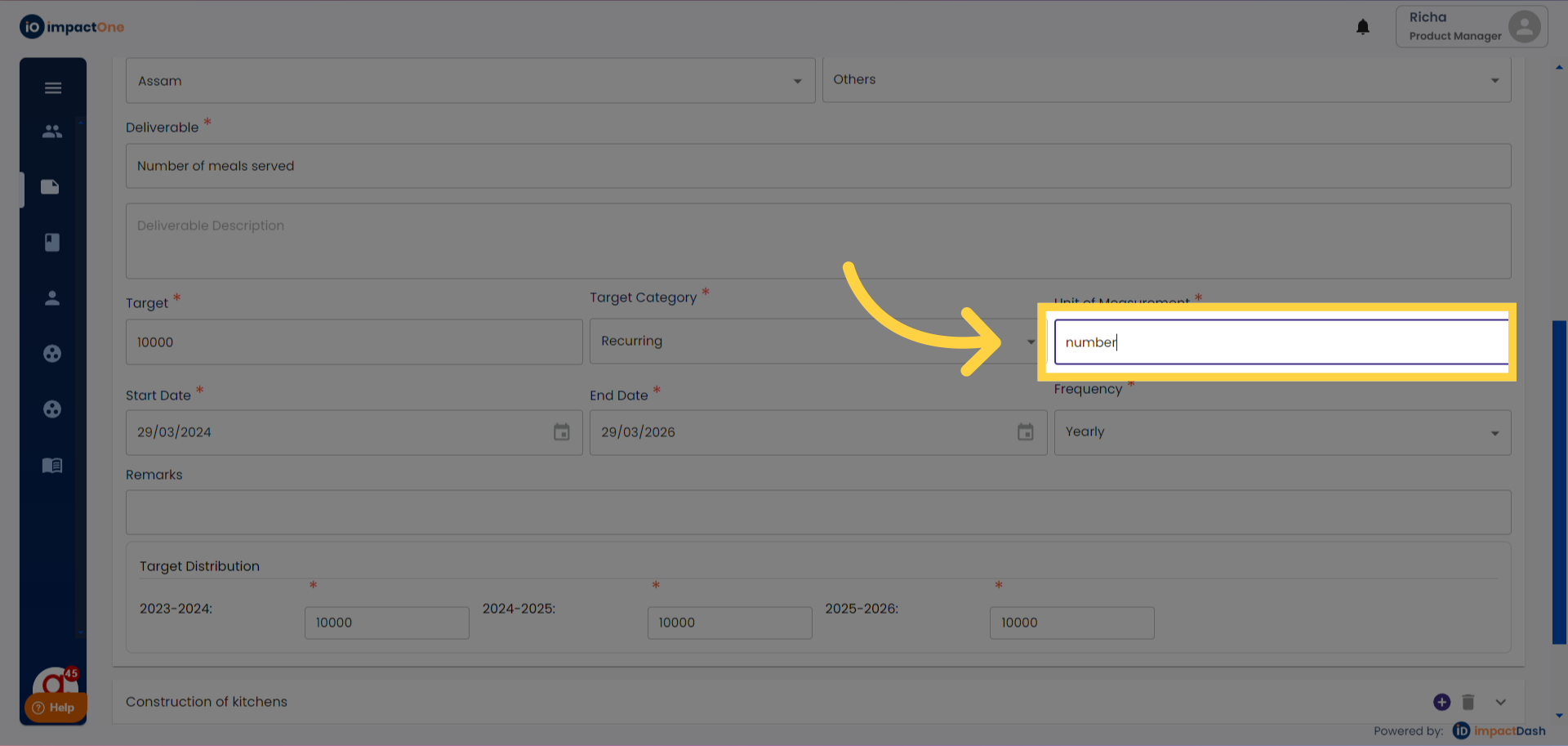Click the 2024-2025 target distribution field
This screenshot has height=746, width=1568.
pos(729,623)
